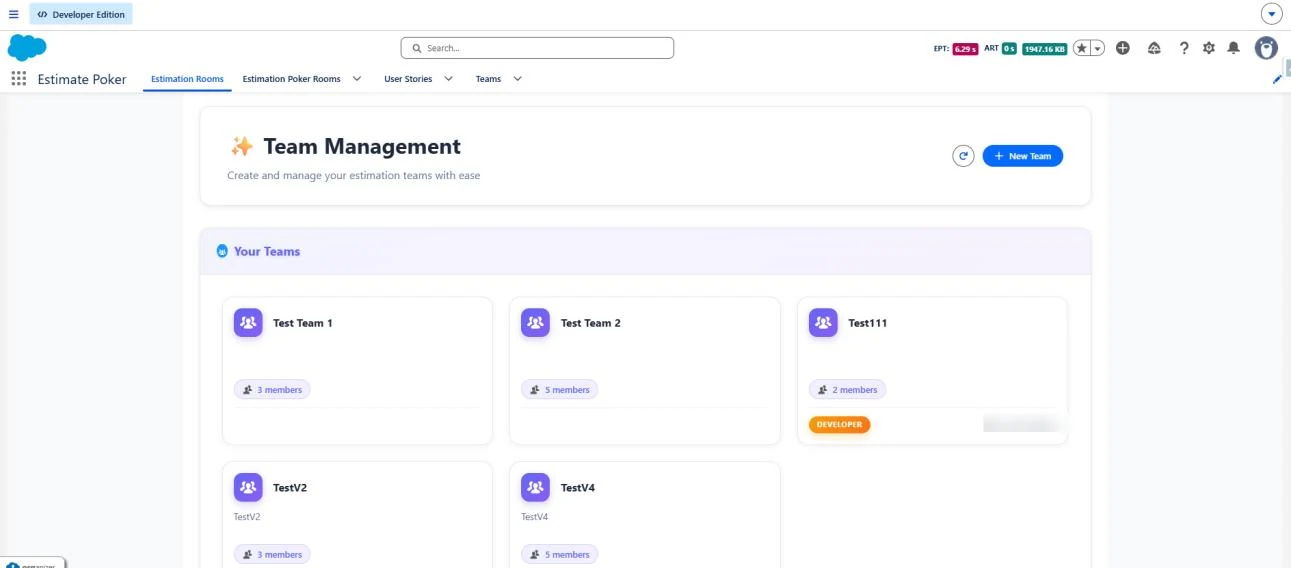
Task: Open the user profile avatar
Action: pos(1266,48)
